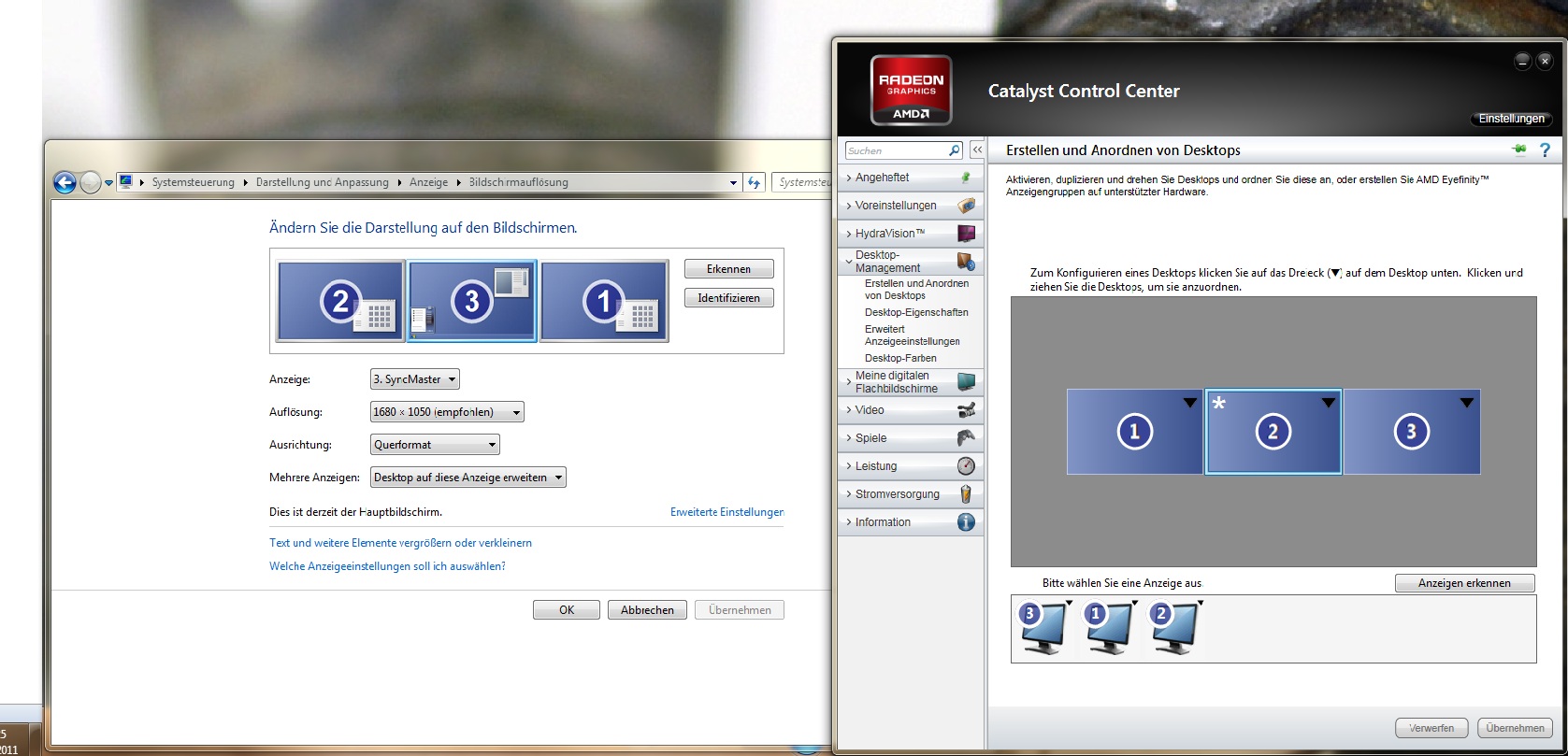The image size is (1568, 756).
Task: Open Erweiterte Einstellungen link
Action: point(726,512)
